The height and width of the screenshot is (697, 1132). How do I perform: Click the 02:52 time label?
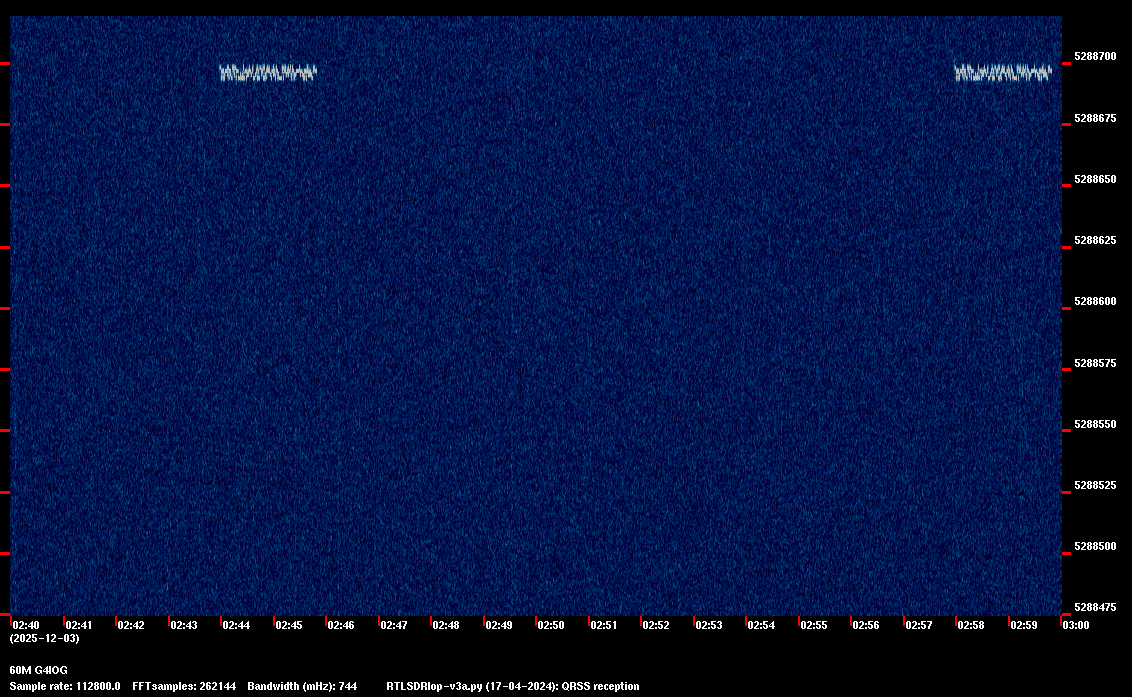pyautogui.click(x=656, y=625)
